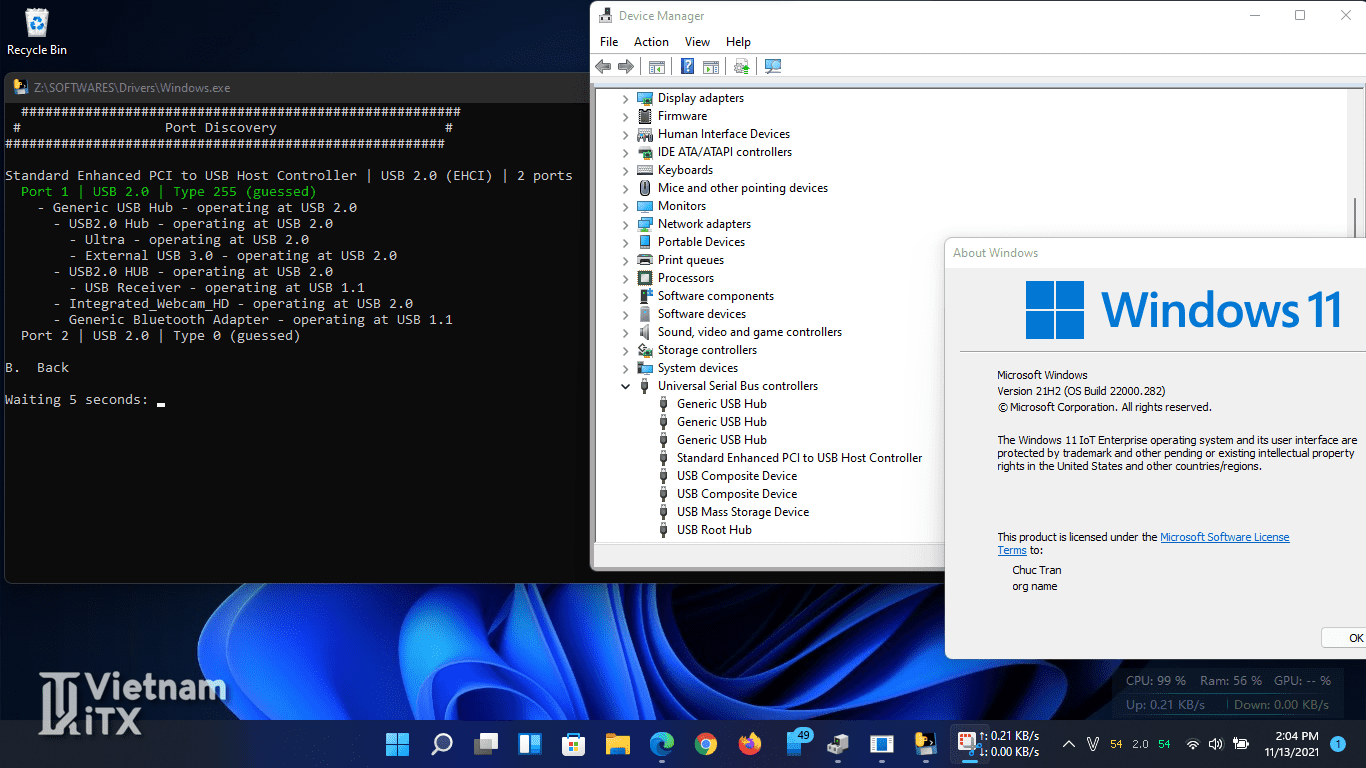The height and width of the screenshot is (768, 1366).
Task: Select Standard Enhanced PCI to USB Host Controller
Action: point(799,458)
